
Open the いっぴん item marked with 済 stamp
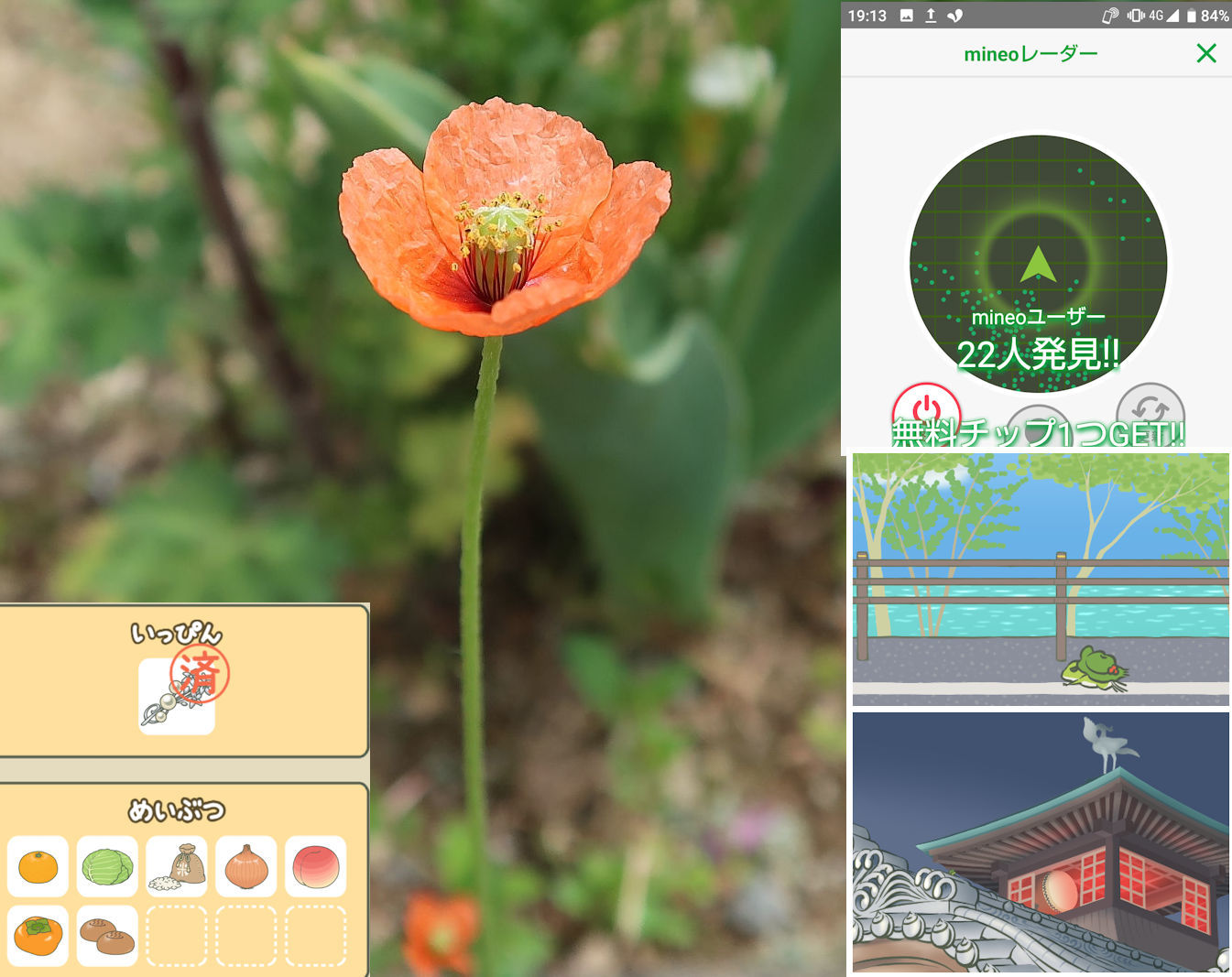177,696
